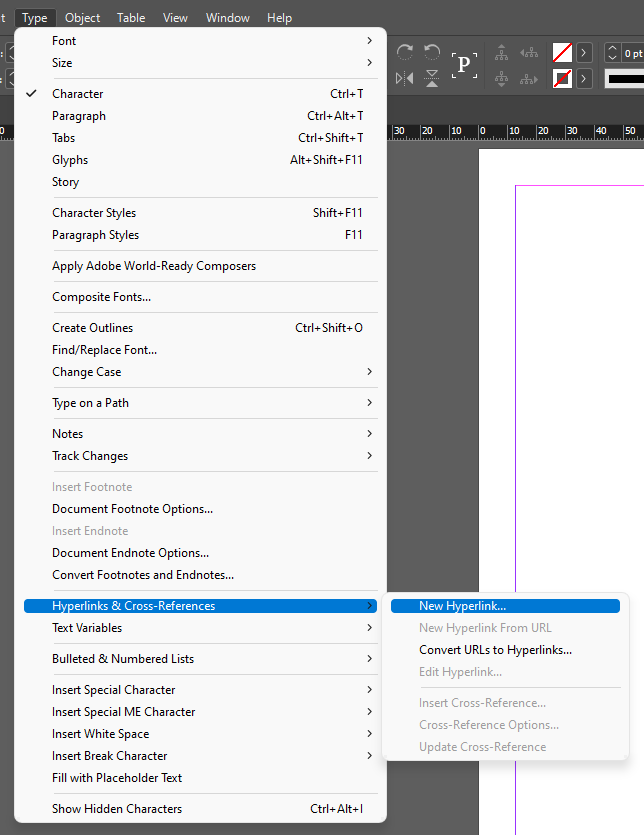Click the Select Content icon
The image size is (644, 835).
point(501,79)
